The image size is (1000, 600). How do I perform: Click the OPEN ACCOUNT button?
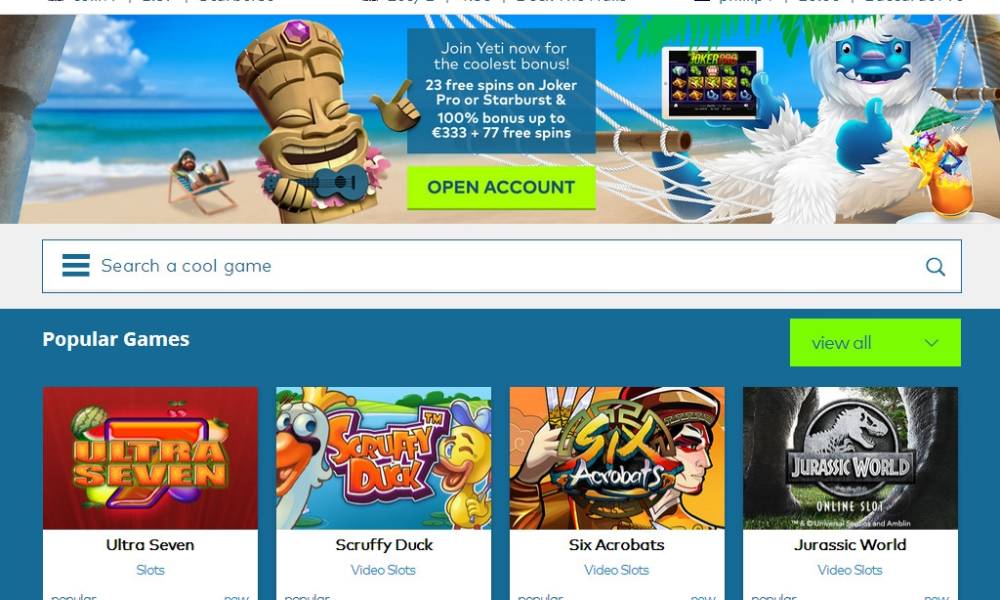tap(501, 187)
